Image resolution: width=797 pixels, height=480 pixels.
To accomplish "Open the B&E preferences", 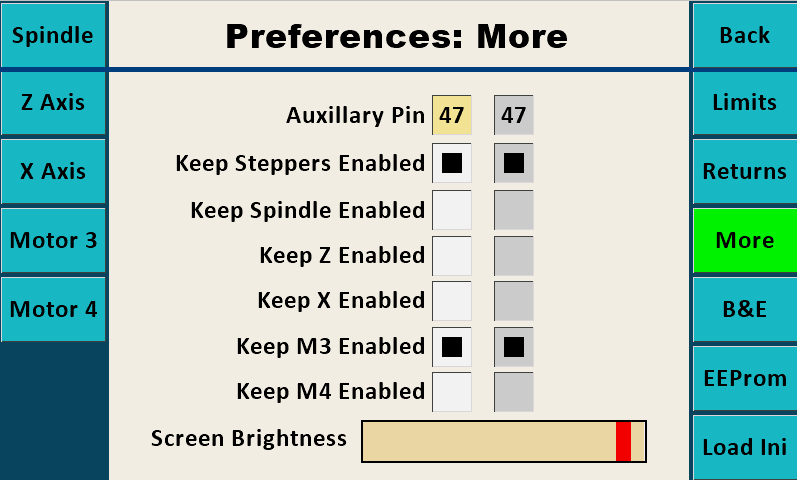I will (744, 309).
